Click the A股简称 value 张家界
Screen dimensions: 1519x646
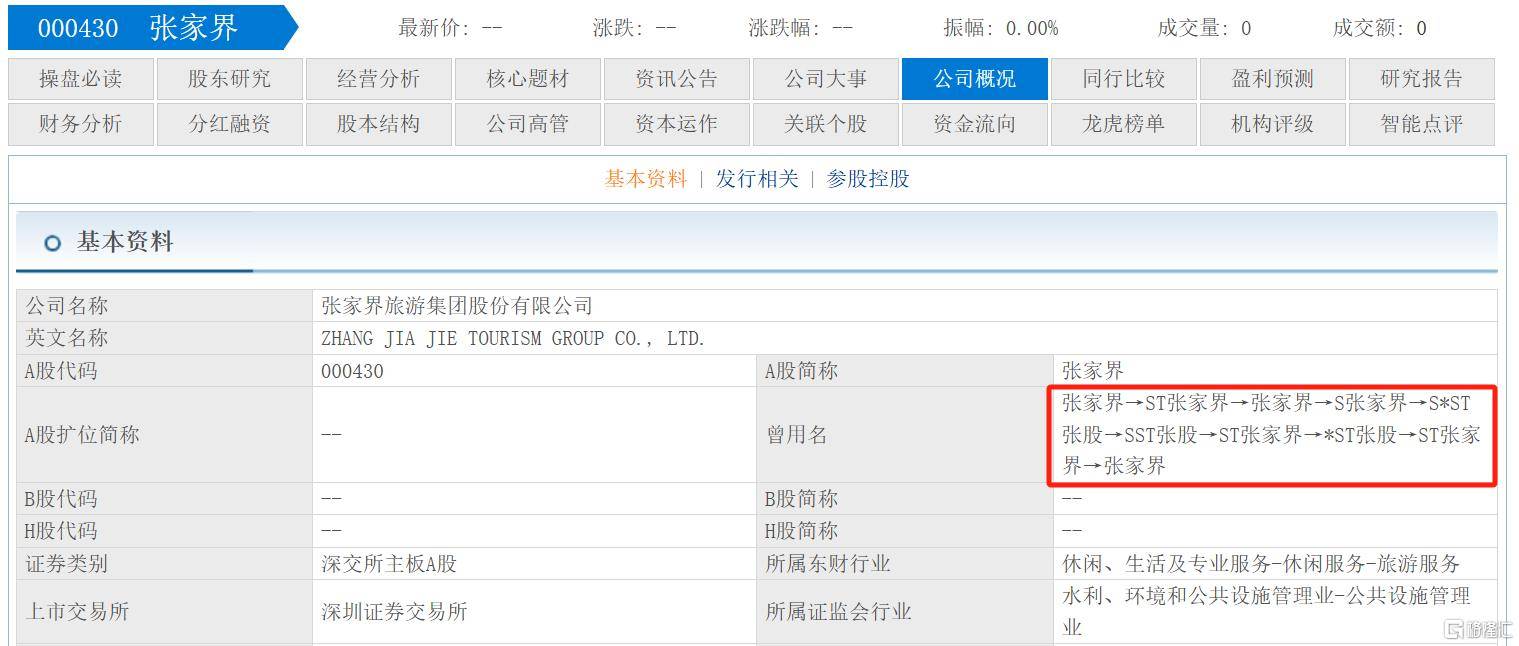point(1093,371)
